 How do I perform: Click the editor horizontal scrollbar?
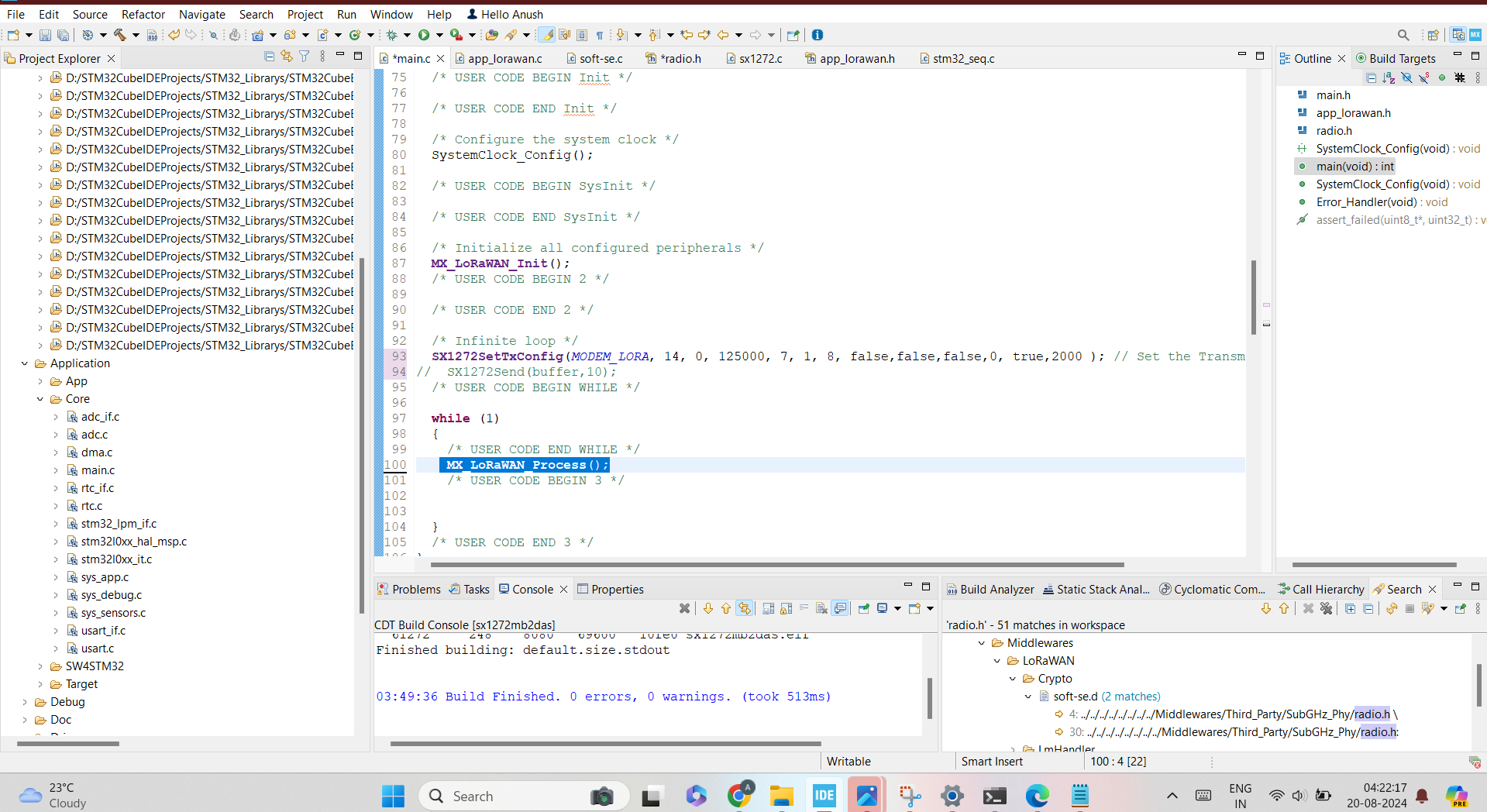point(775,565)
